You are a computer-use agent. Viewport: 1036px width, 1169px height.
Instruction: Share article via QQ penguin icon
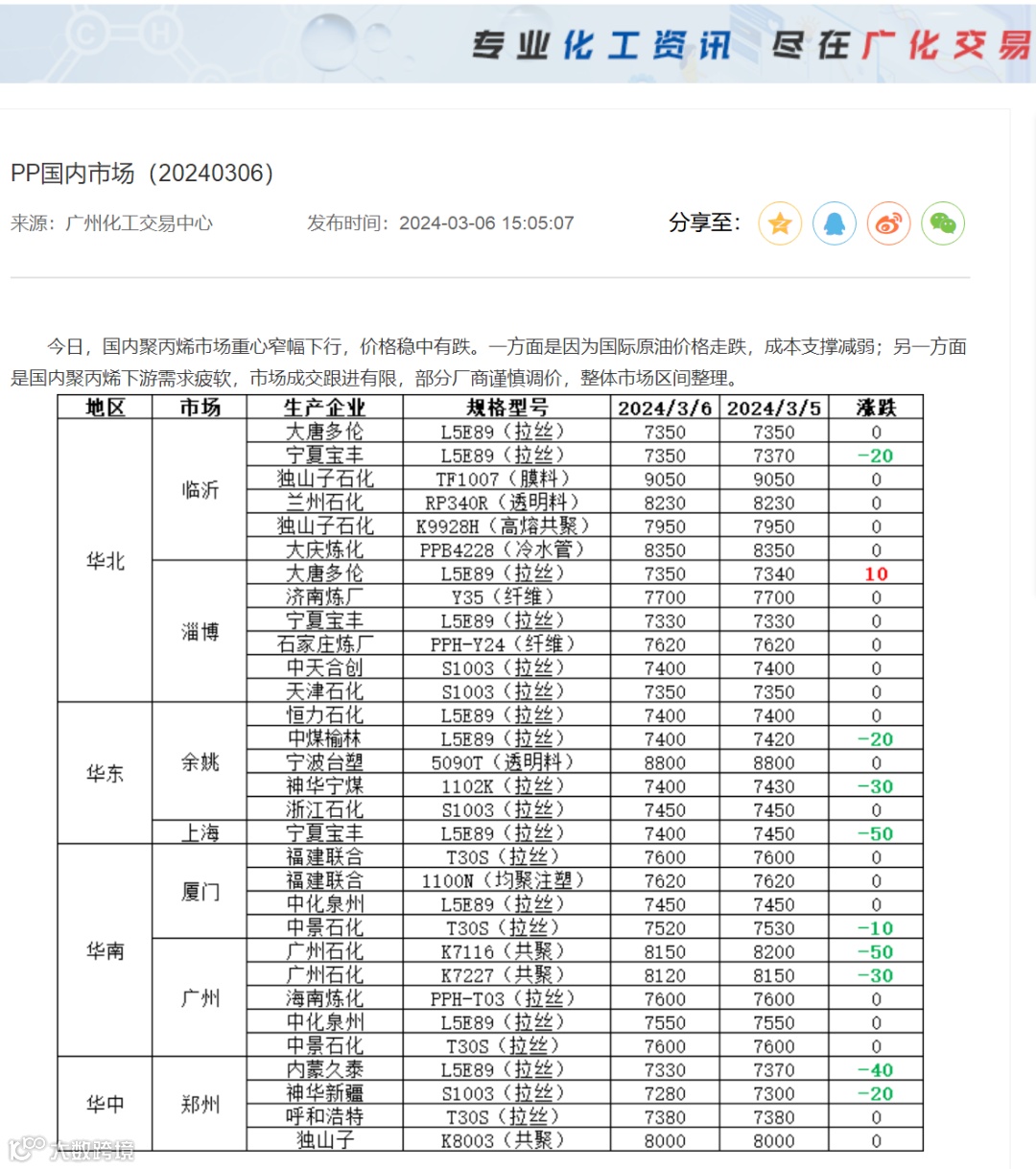[835, 223]
